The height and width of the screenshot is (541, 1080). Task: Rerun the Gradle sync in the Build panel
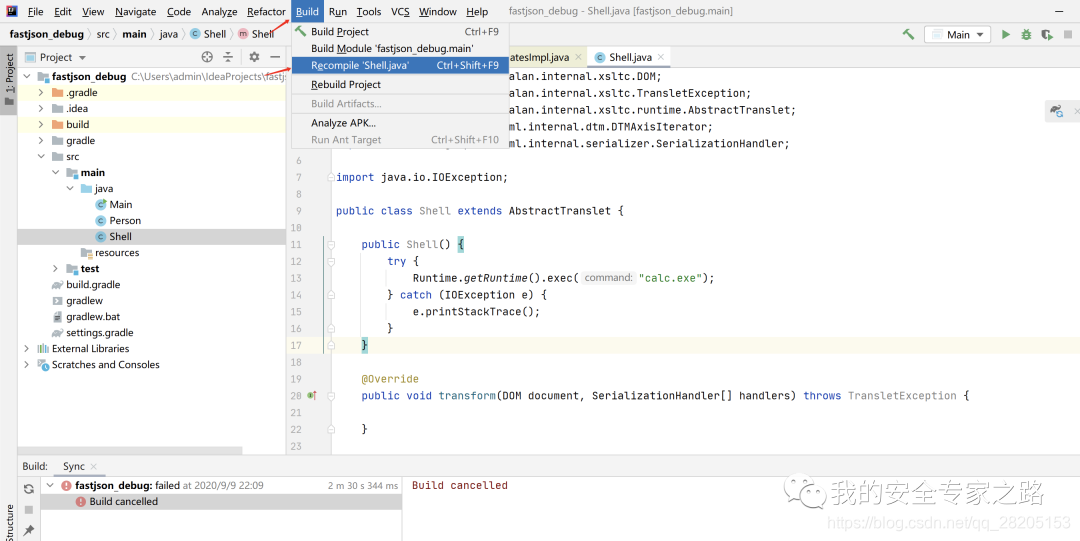29,489
